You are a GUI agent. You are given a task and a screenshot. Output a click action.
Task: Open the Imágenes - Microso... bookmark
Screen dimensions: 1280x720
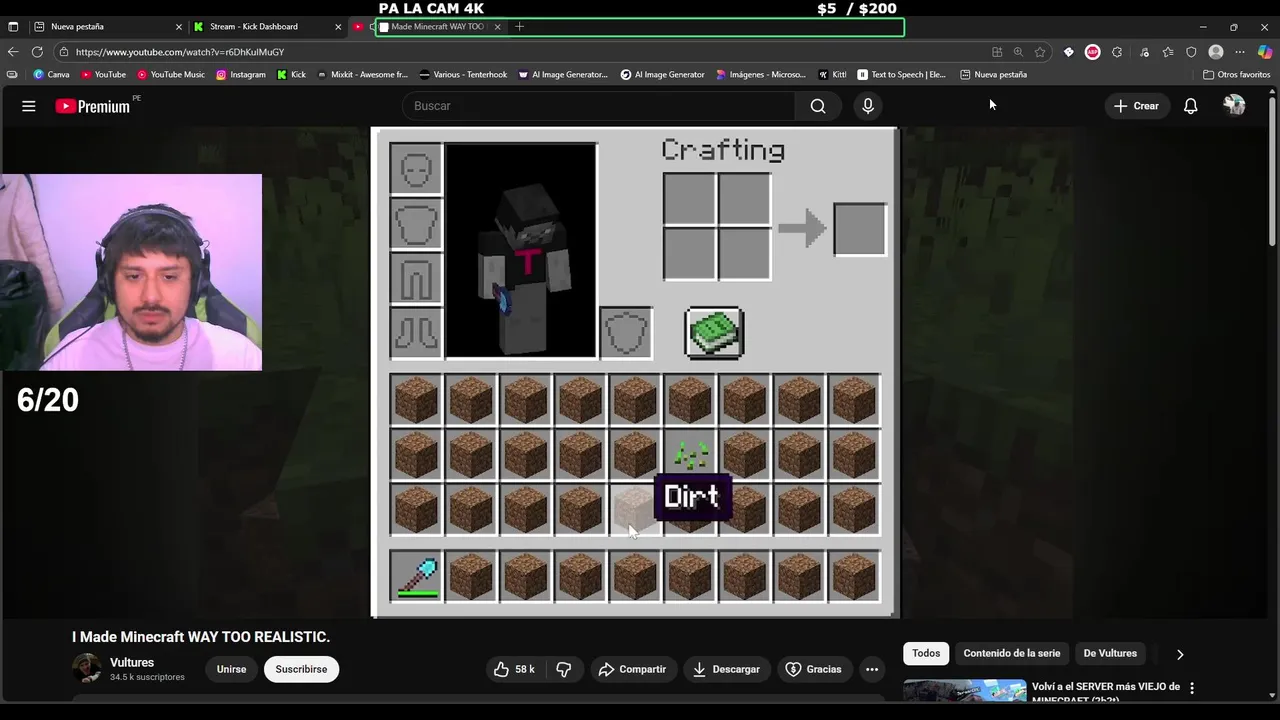[761, 74]
